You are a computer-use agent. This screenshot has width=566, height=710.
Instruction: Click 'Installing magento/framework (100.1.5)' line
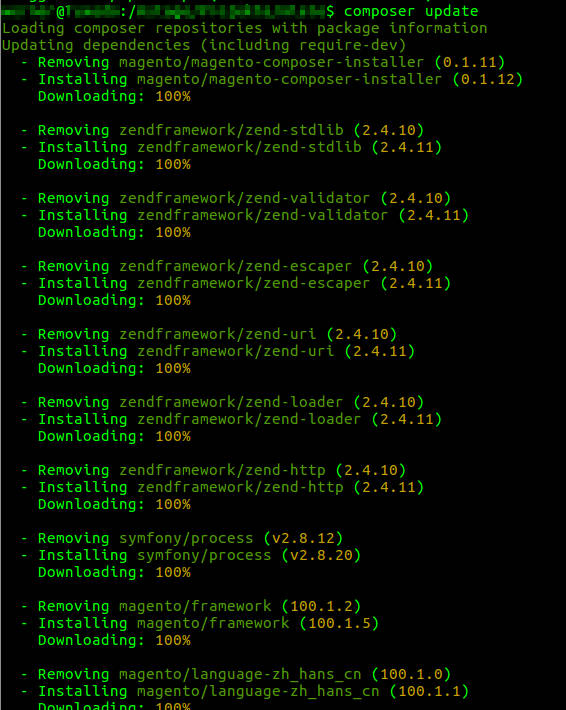[x=200, y=624]
